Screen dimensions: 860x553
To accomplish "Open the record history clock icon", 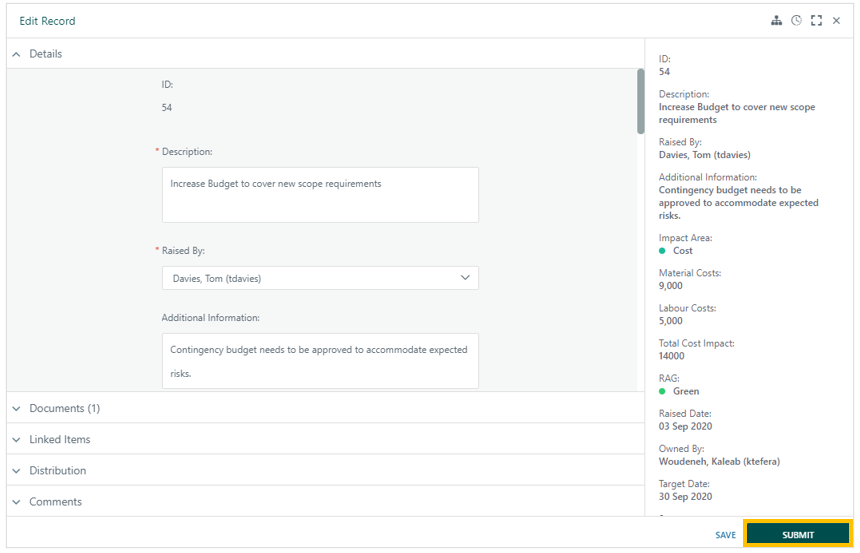I will (x=796, y=21).
